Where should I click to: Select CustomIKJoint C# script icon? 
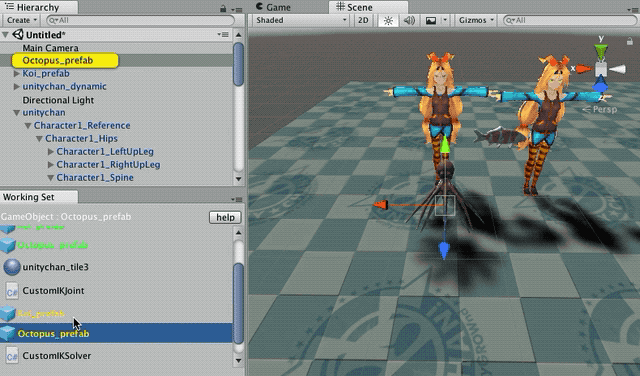pyautogui.click(x=12, y=291)
